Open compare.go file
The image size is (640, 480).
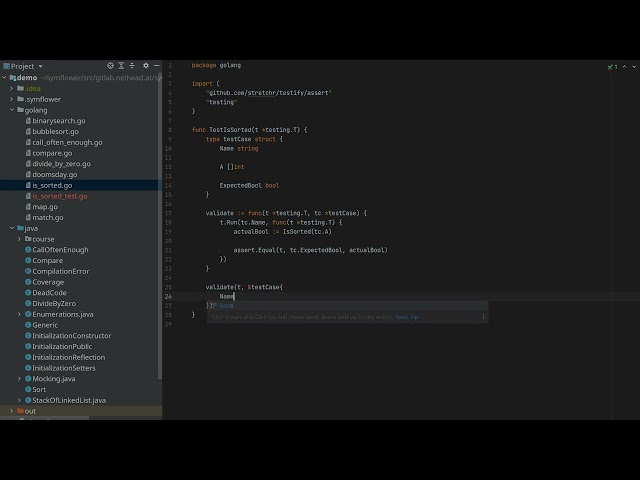click(52, 153)
